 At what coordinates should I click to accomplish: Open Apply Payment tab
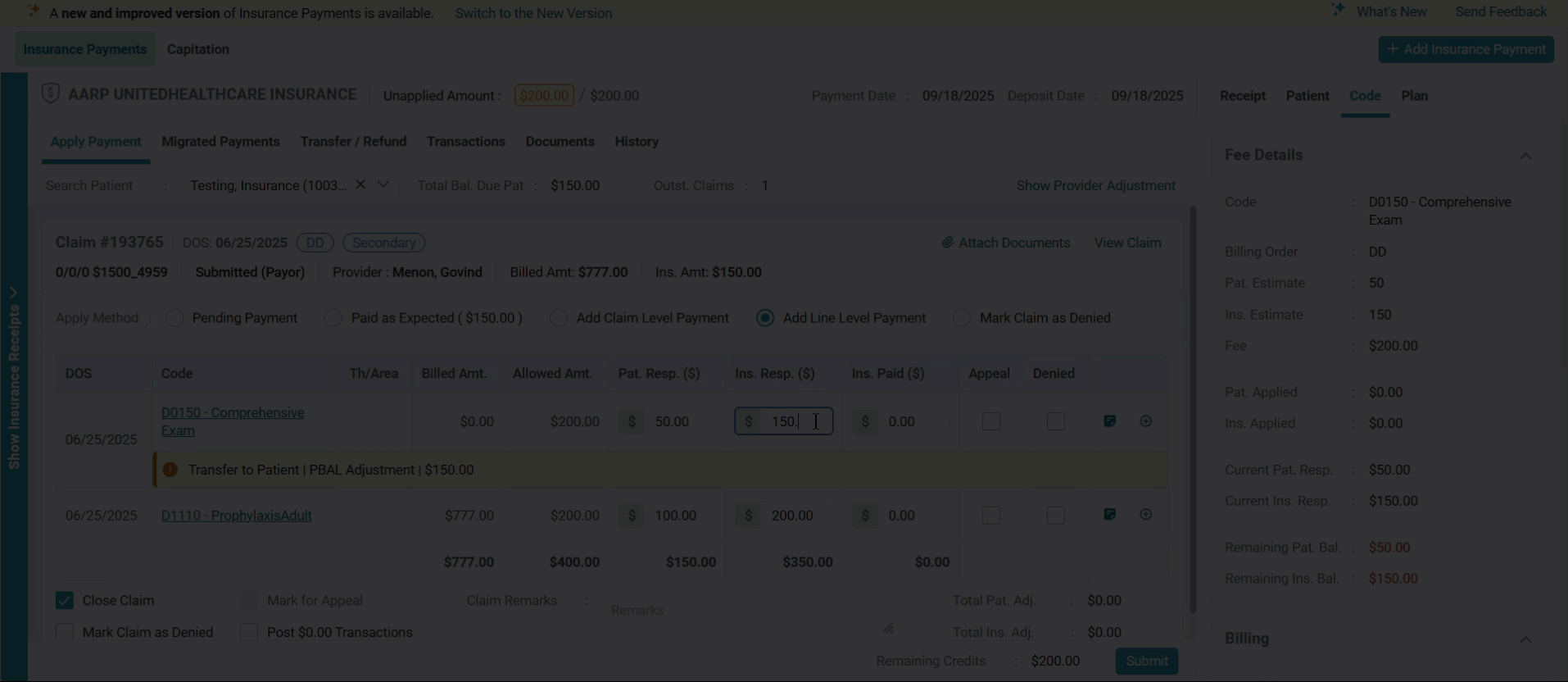pyautogui.click(x=96, y=142)
